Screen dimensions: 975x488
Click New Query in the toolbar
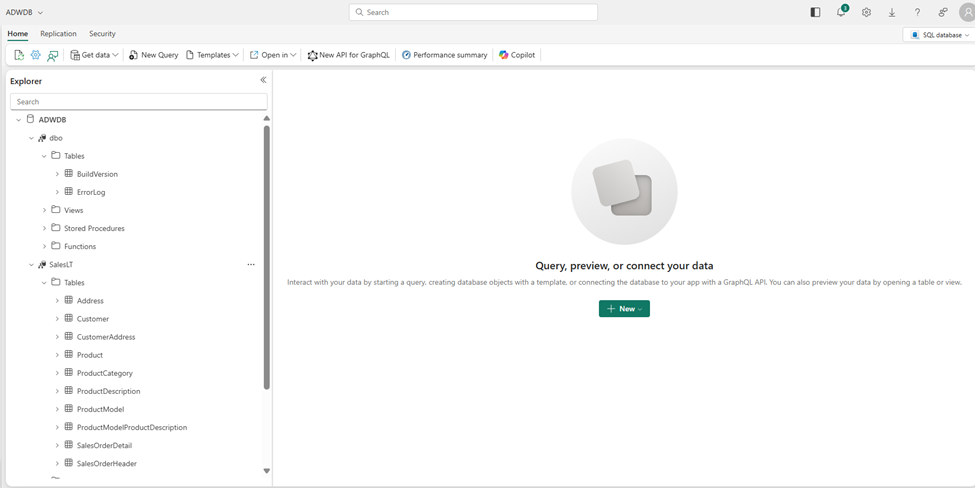pos(154,55)
